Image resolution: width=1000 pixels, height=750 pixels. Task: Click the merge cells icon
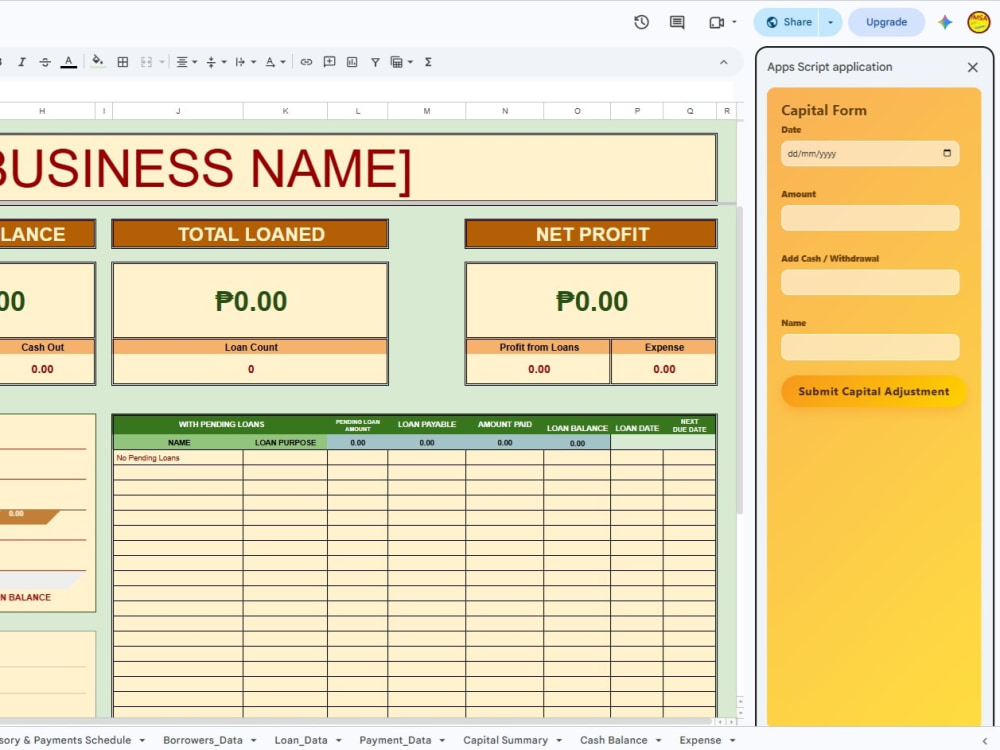click(147, 62)
